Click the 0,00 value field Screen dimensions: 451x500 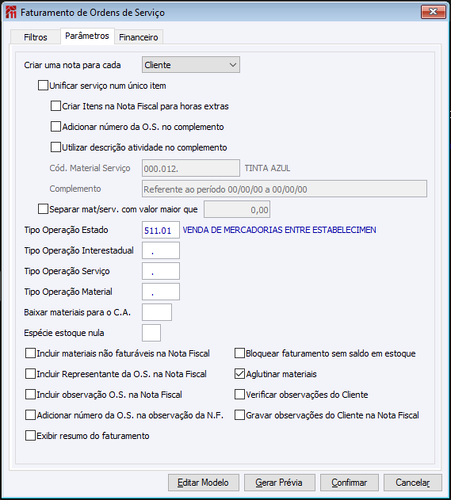(x=237, y=210)
